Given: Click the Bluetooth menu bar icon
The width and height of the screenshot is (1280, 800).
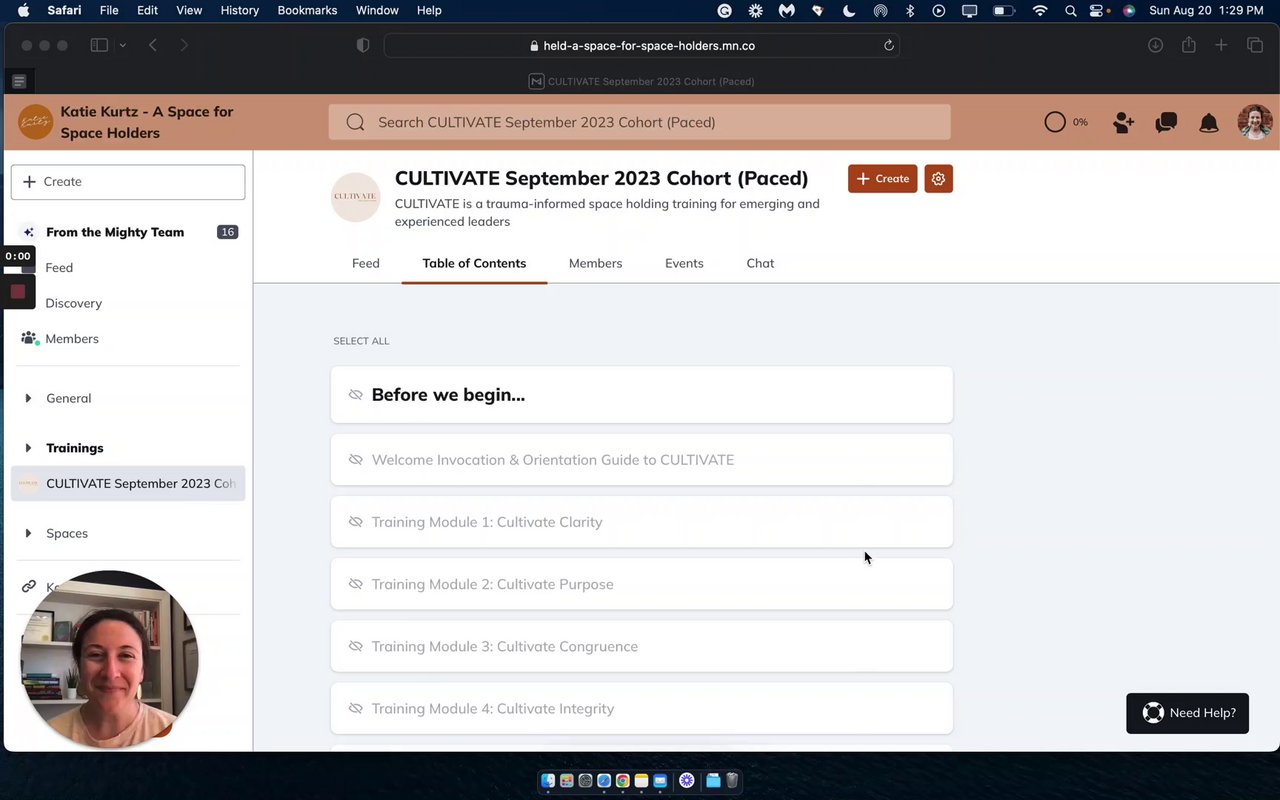Looking at the screenshot, I should 910,10.
